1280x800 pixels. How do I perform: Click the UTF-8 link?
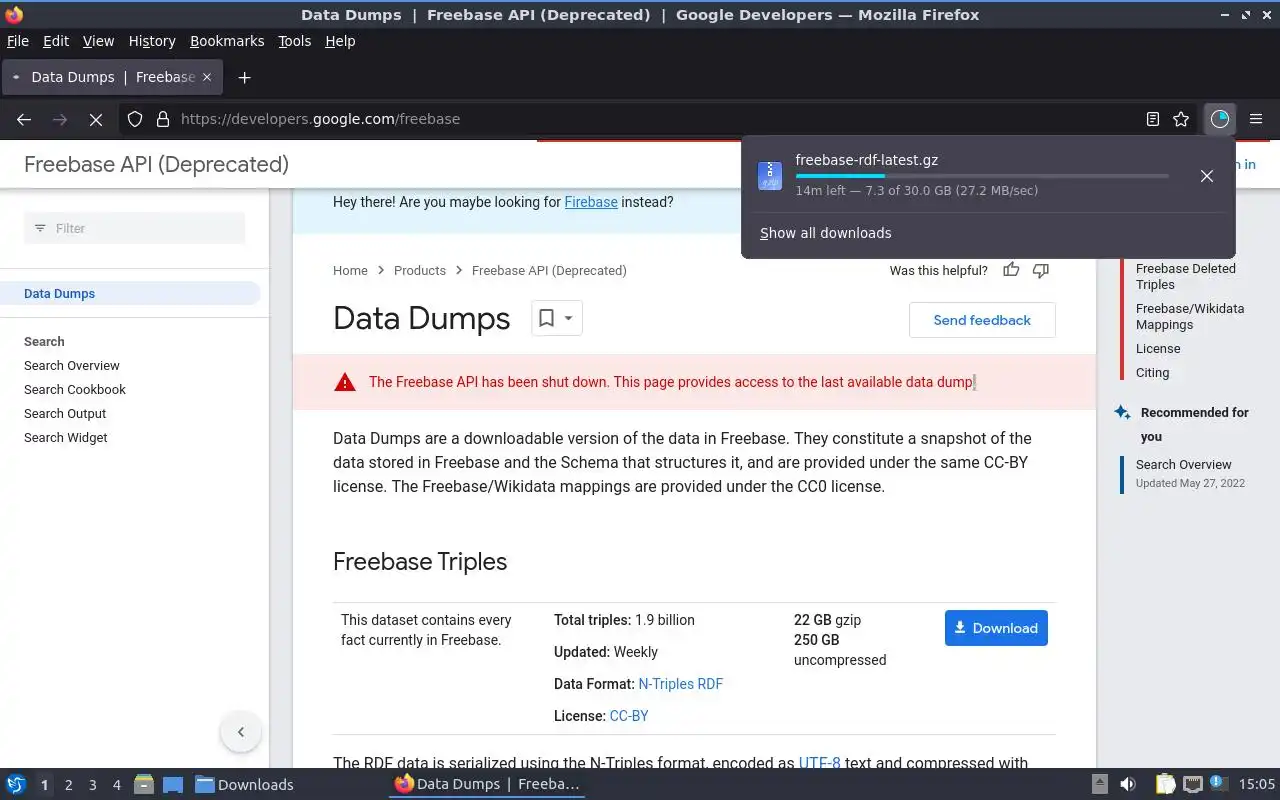pyautogui.click(x=819, y=764)
